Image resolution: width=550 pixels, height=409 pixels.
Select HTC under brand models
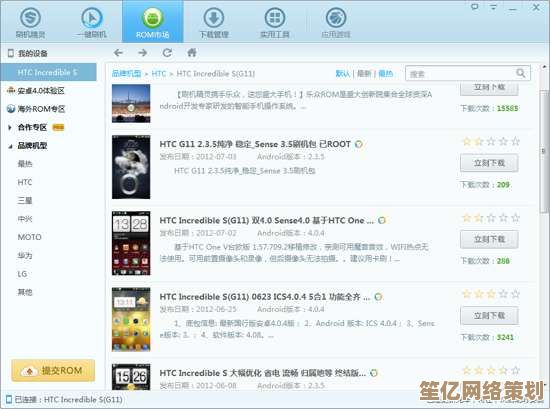[x=25, y=182]
